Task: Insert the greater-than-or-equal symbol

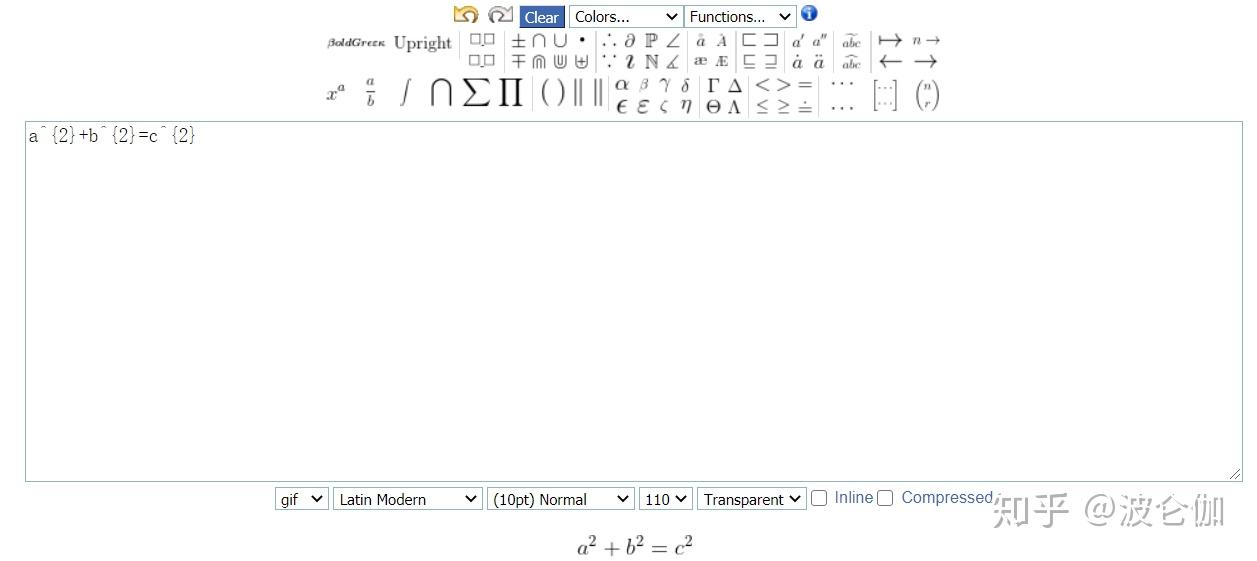Action: (784, 106)
